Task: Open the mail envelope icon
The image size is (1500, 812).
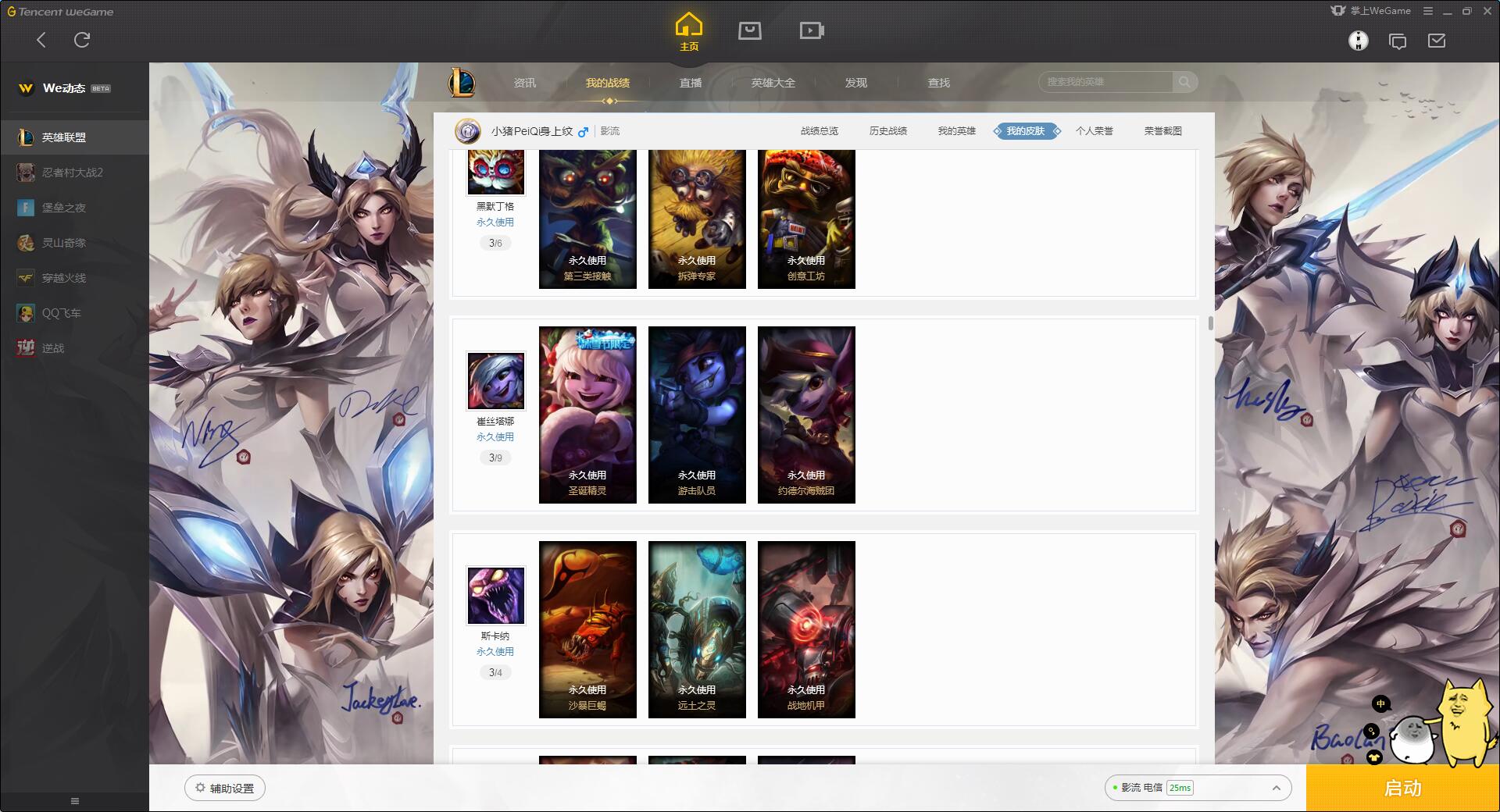Action: pyautogui.click(x=1437, y=41)
